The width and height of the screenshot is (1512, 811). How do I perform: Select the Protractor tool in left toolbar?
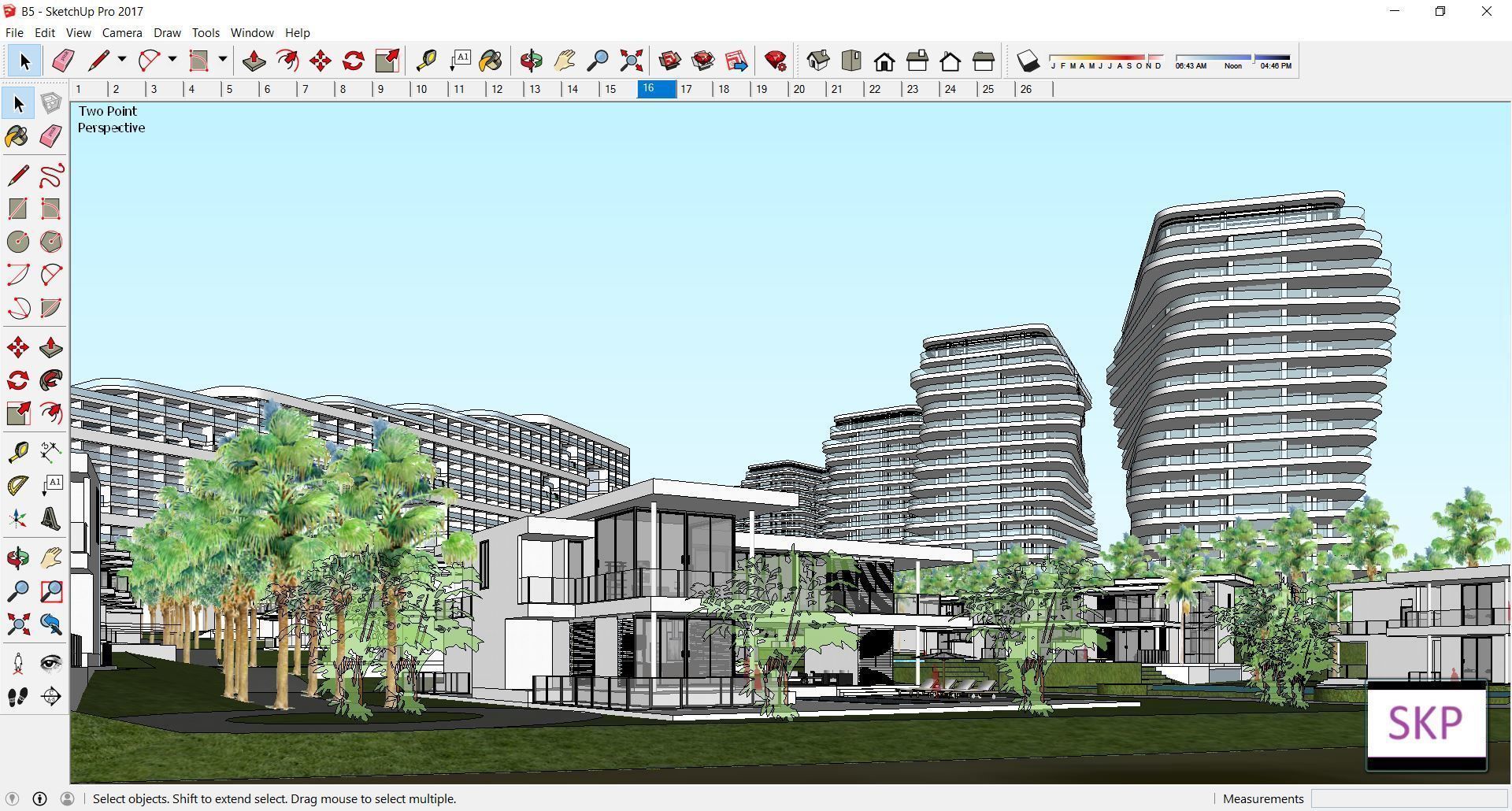click(x=18, y=486)
